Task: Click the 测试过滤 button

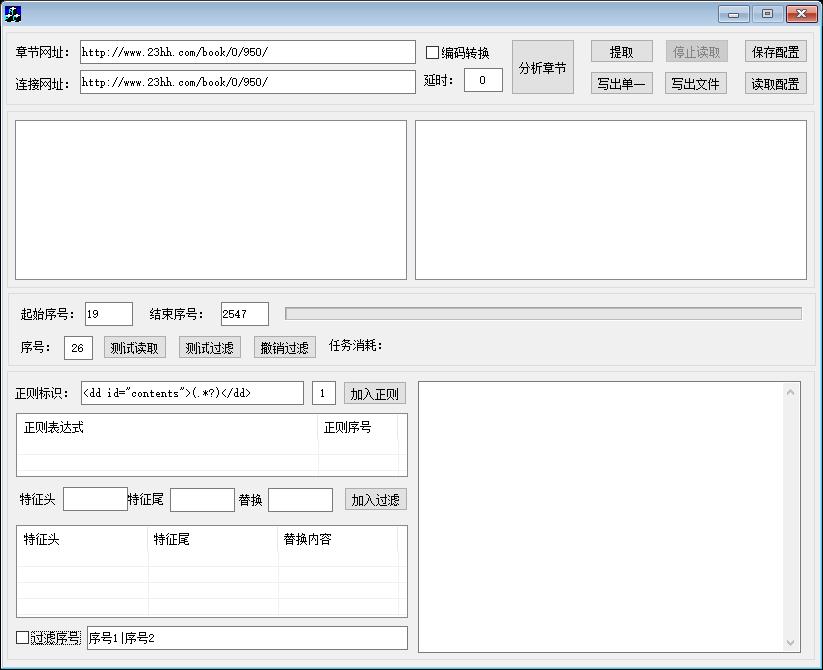Action: point(209,347)
